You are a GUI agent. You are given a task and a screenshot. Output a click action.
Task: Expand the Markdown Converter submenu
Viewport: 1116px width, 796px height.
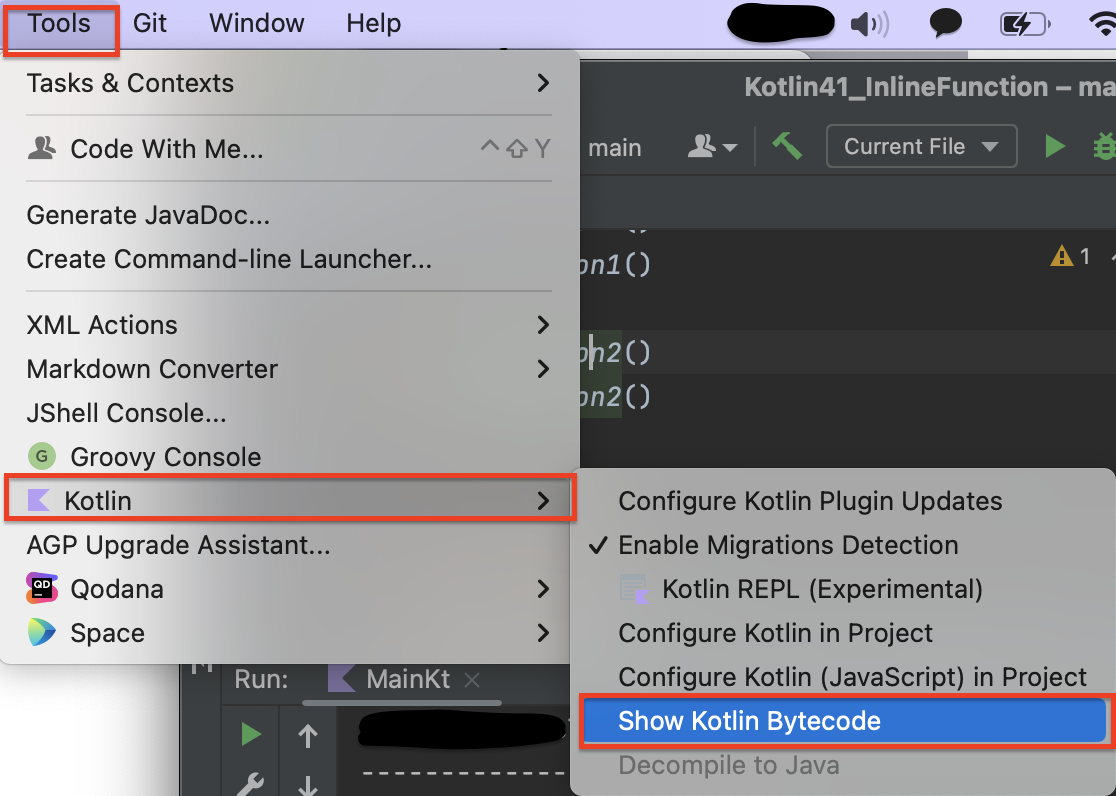[289, 370]
